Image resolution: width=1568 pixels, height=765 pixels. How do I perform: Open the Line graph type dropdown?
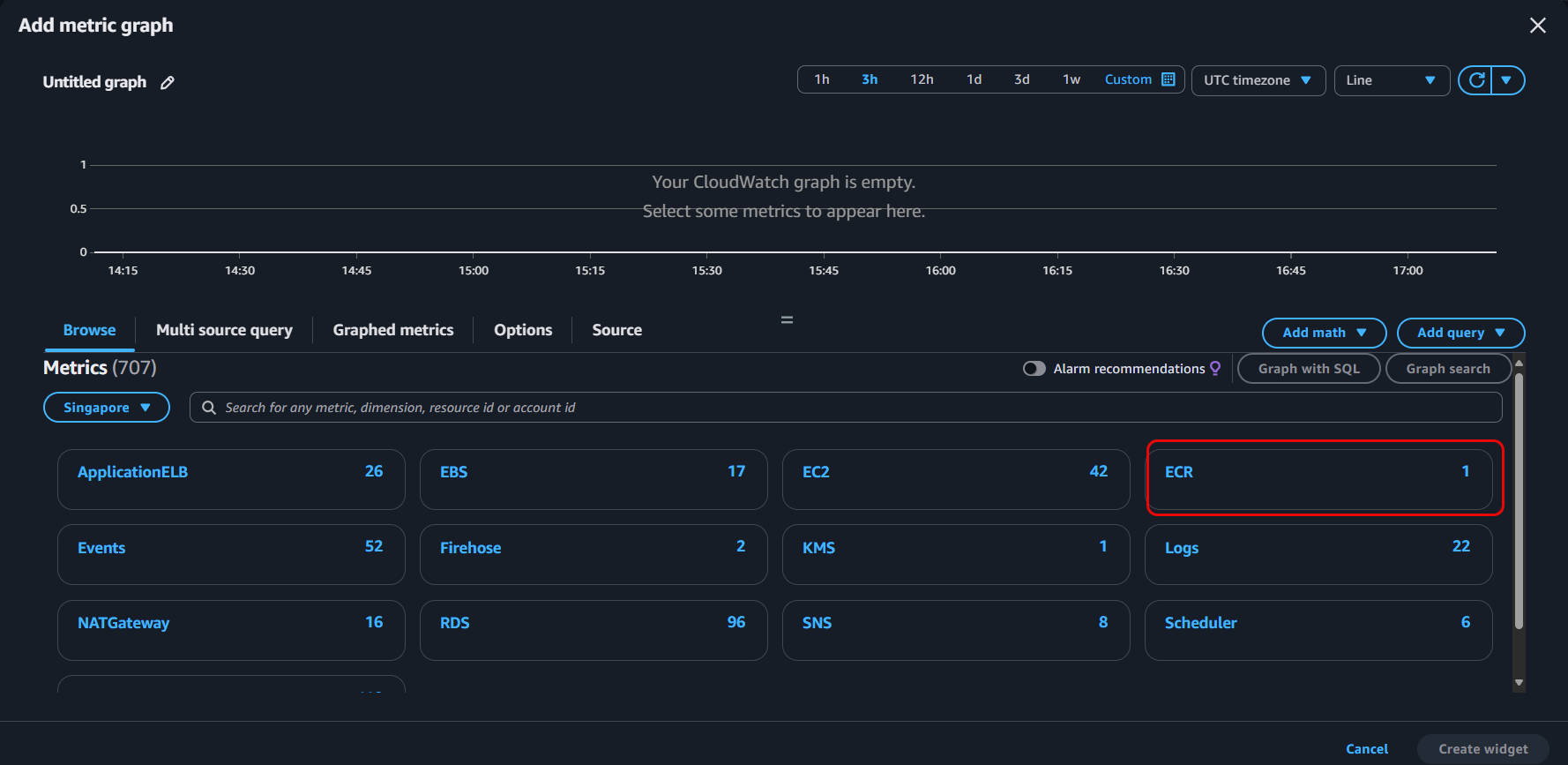pos(1392,80)
